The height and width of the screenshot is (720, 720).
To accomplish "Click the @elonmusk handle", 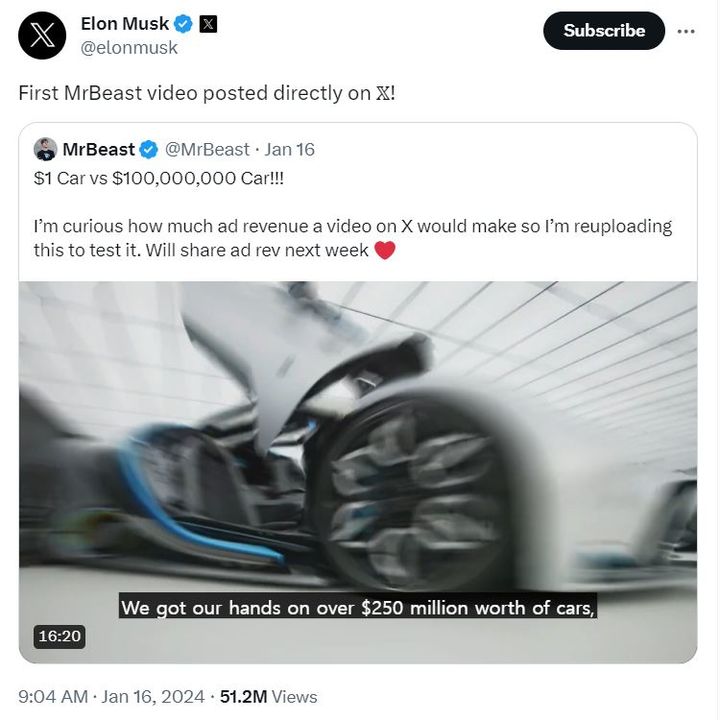I will coord(129,47).
